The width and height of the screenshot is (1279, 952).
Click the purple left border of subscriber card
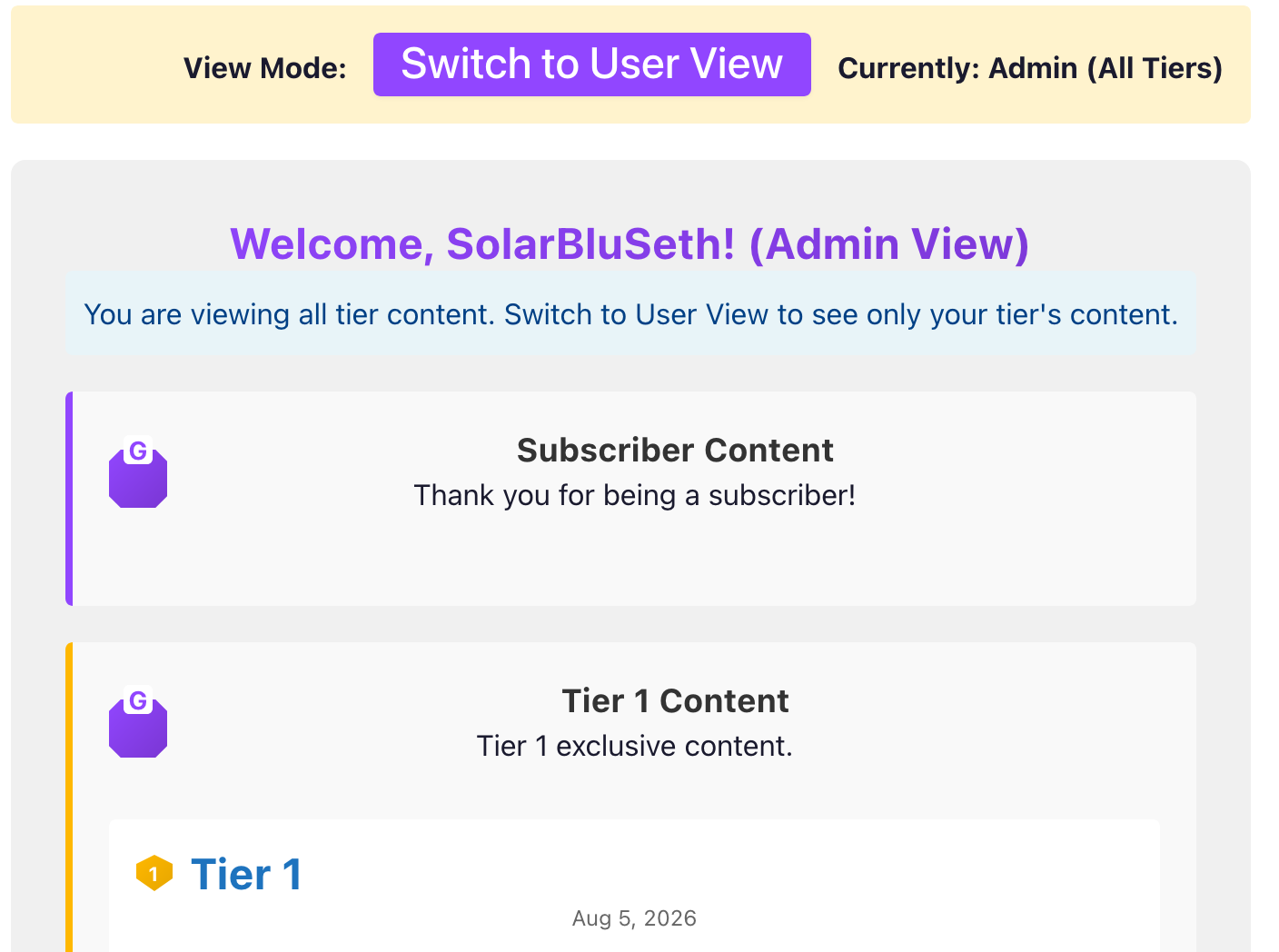(x=69, y=499)
